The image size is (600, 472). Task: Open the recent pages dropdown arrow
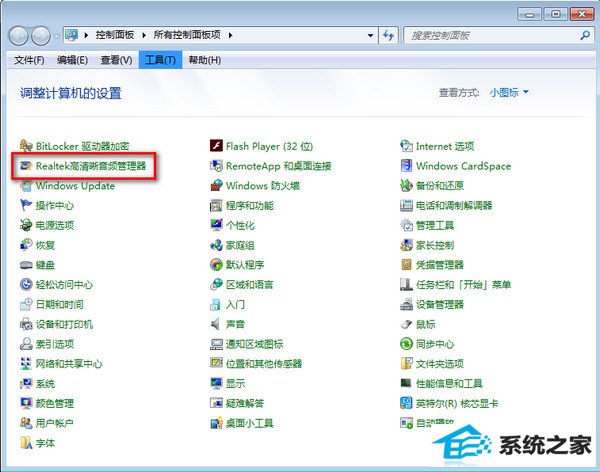tap(56, 36)
